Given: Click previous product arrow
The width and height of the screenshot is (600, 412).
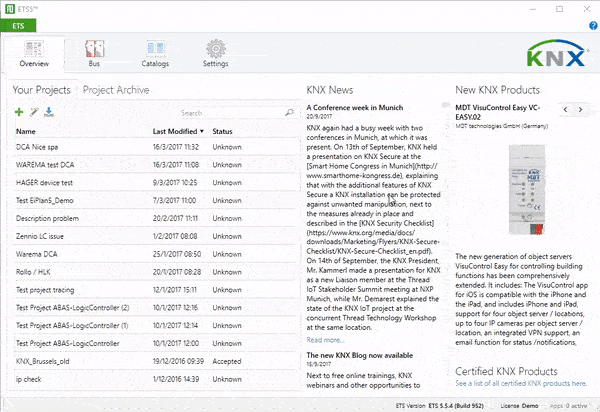Looking at the screenshot, I should pos(566,110).
